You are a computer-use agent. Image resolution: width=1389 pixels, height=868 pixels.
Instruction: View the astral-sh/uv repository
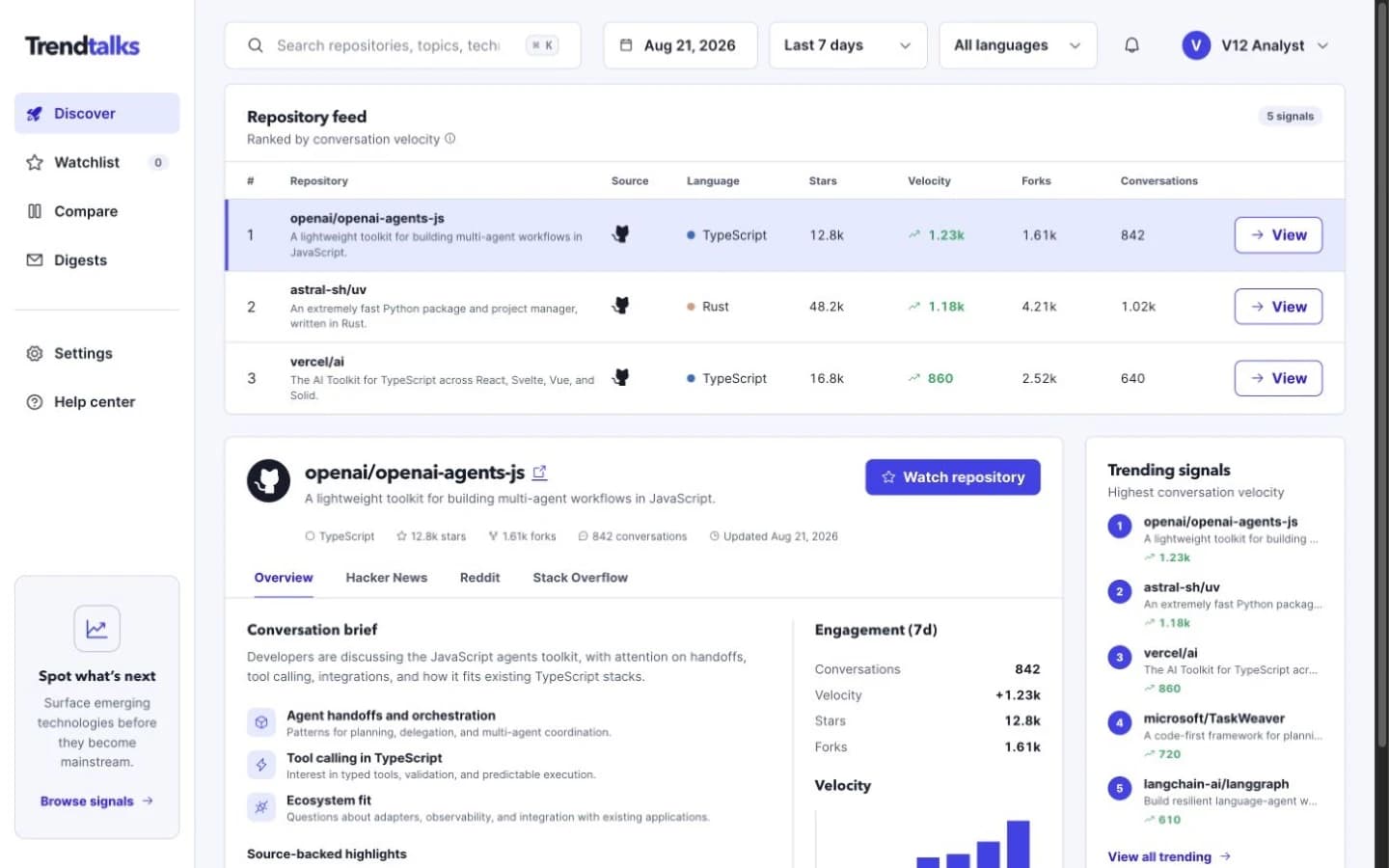point(1278,307)
